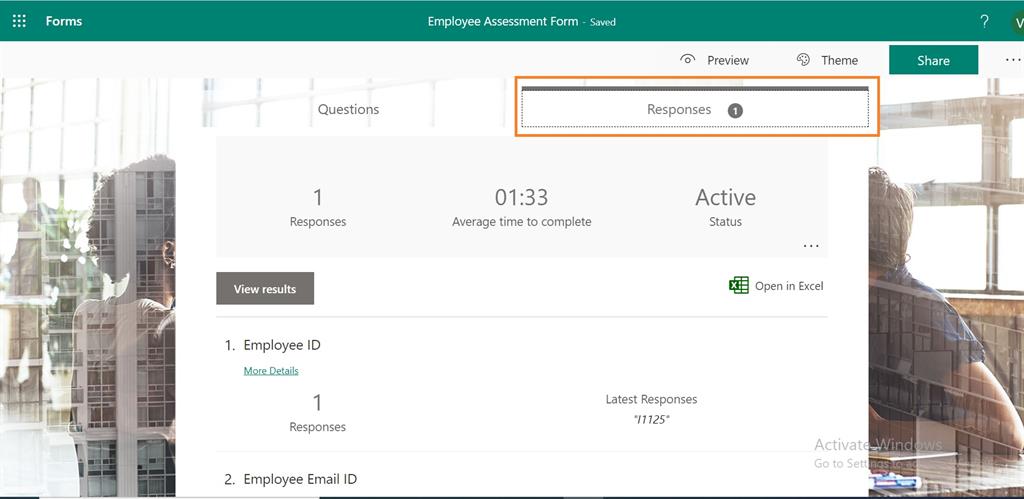Viewport: 1024px width, 499px height.
Task: Click the Active status value
Action: coord(726,197)
